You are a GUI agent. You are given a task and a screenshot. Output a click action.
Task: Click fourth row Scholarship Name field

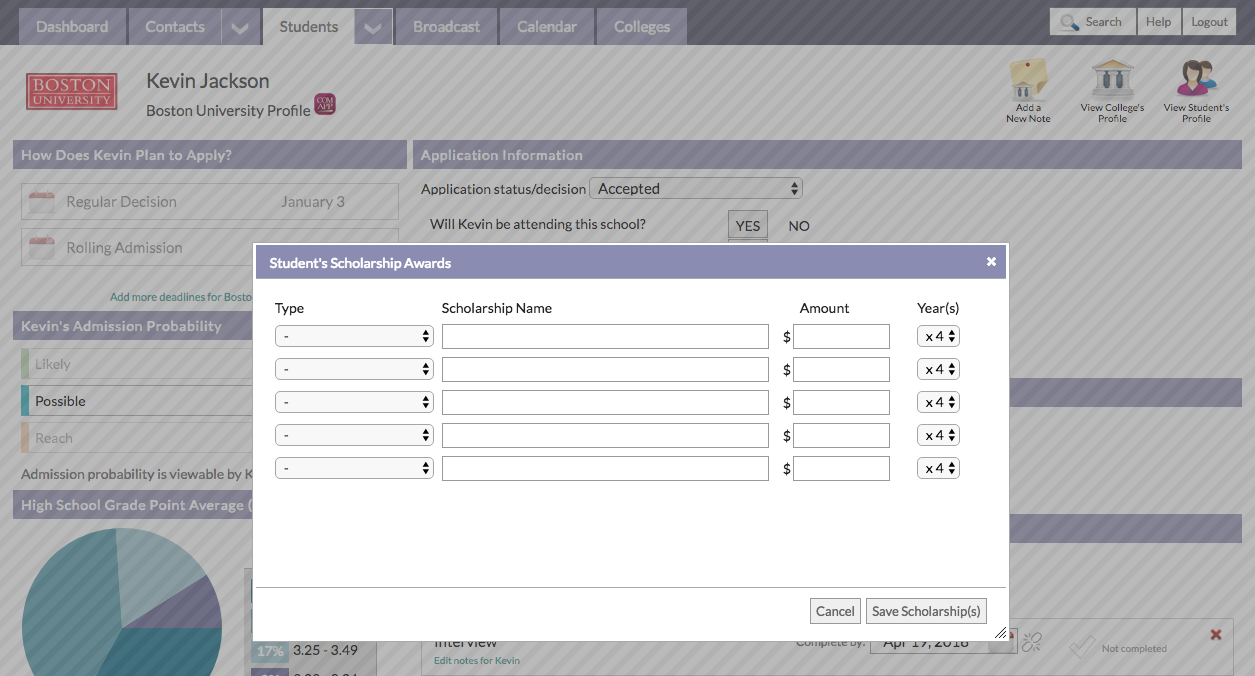(605, 436)
